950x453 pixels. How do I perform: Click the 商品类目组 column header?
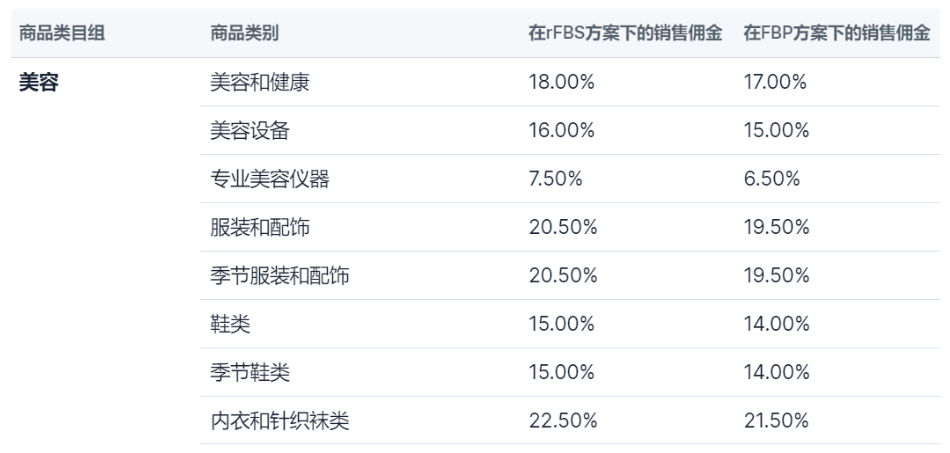[63, 33]
